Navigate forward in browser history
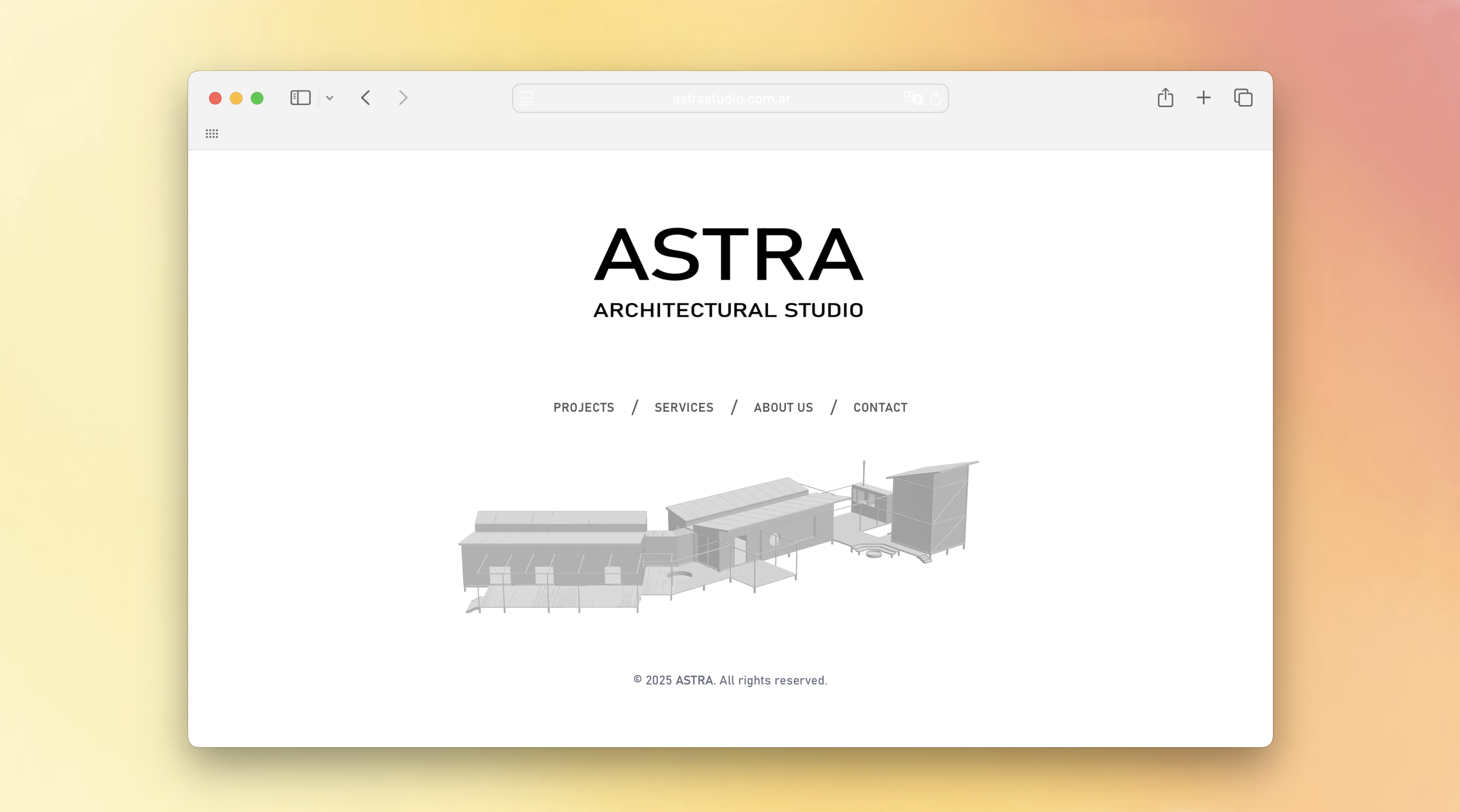The width and height of the screenshot is (1460, 812). coord(402,98)
